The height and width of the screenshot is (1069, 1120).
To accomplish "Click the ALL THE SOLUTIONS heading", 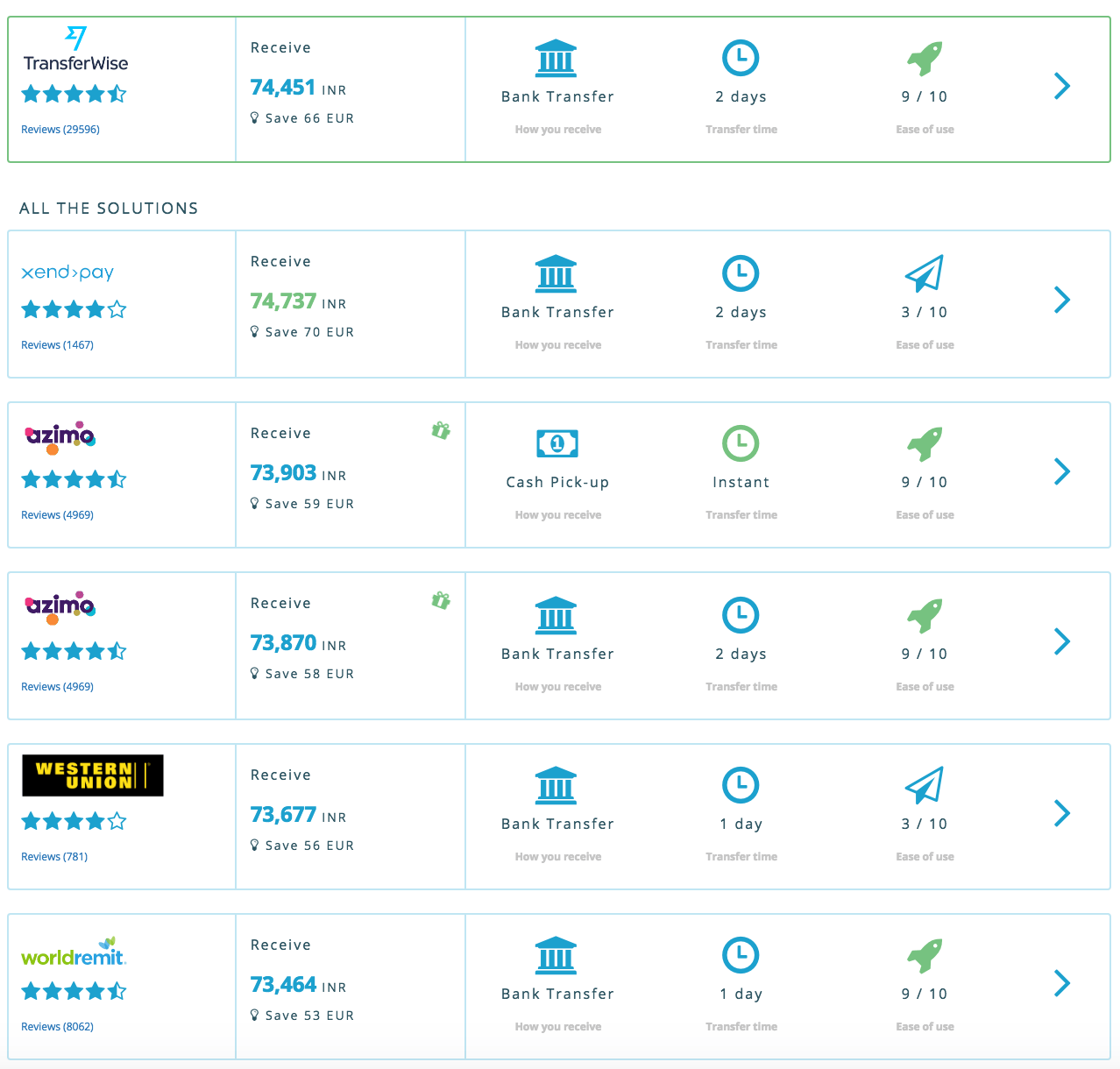I will point(109,209).
